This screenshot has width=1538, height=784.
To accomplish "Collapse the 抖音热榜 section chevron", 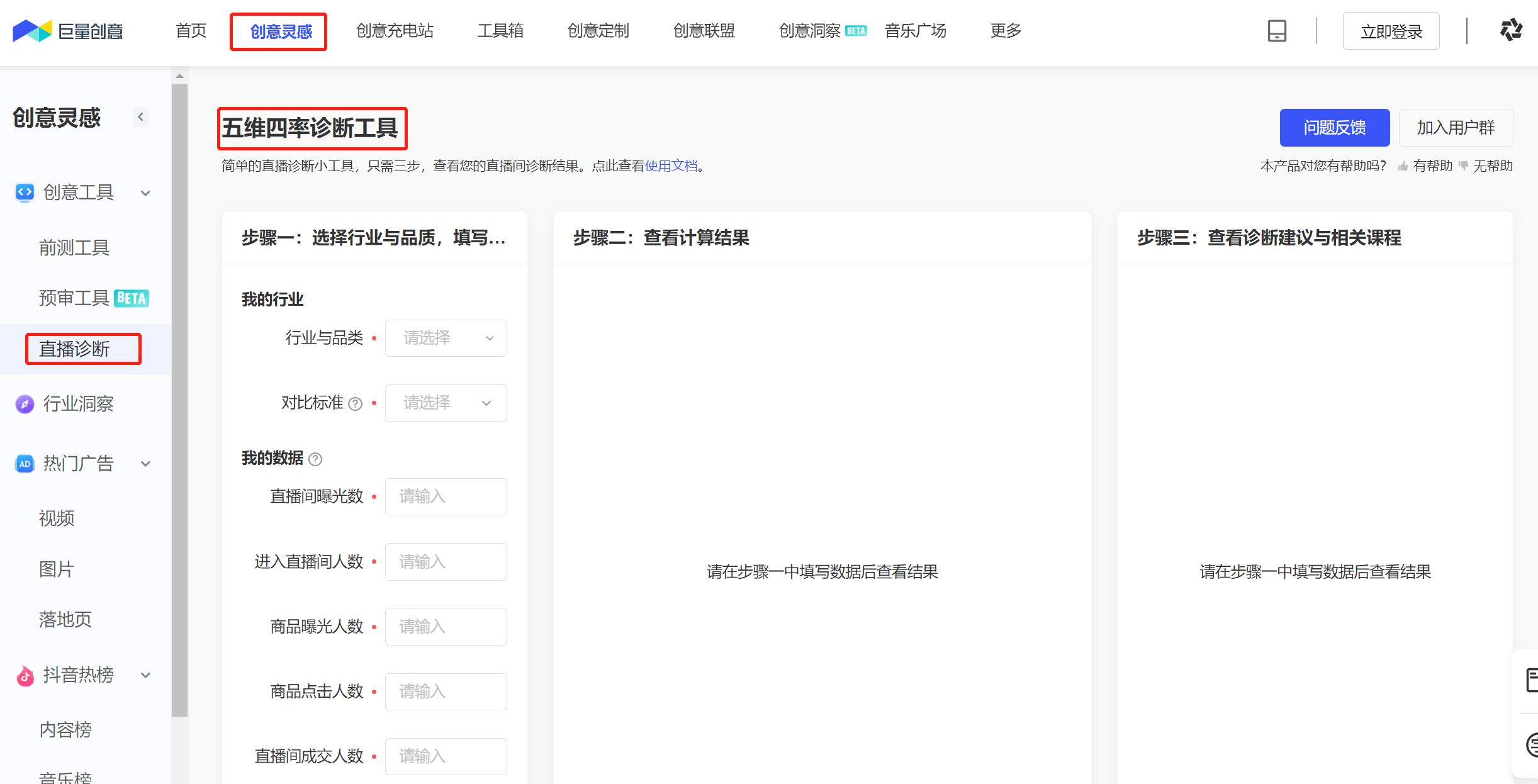I will tap(145, 676).
